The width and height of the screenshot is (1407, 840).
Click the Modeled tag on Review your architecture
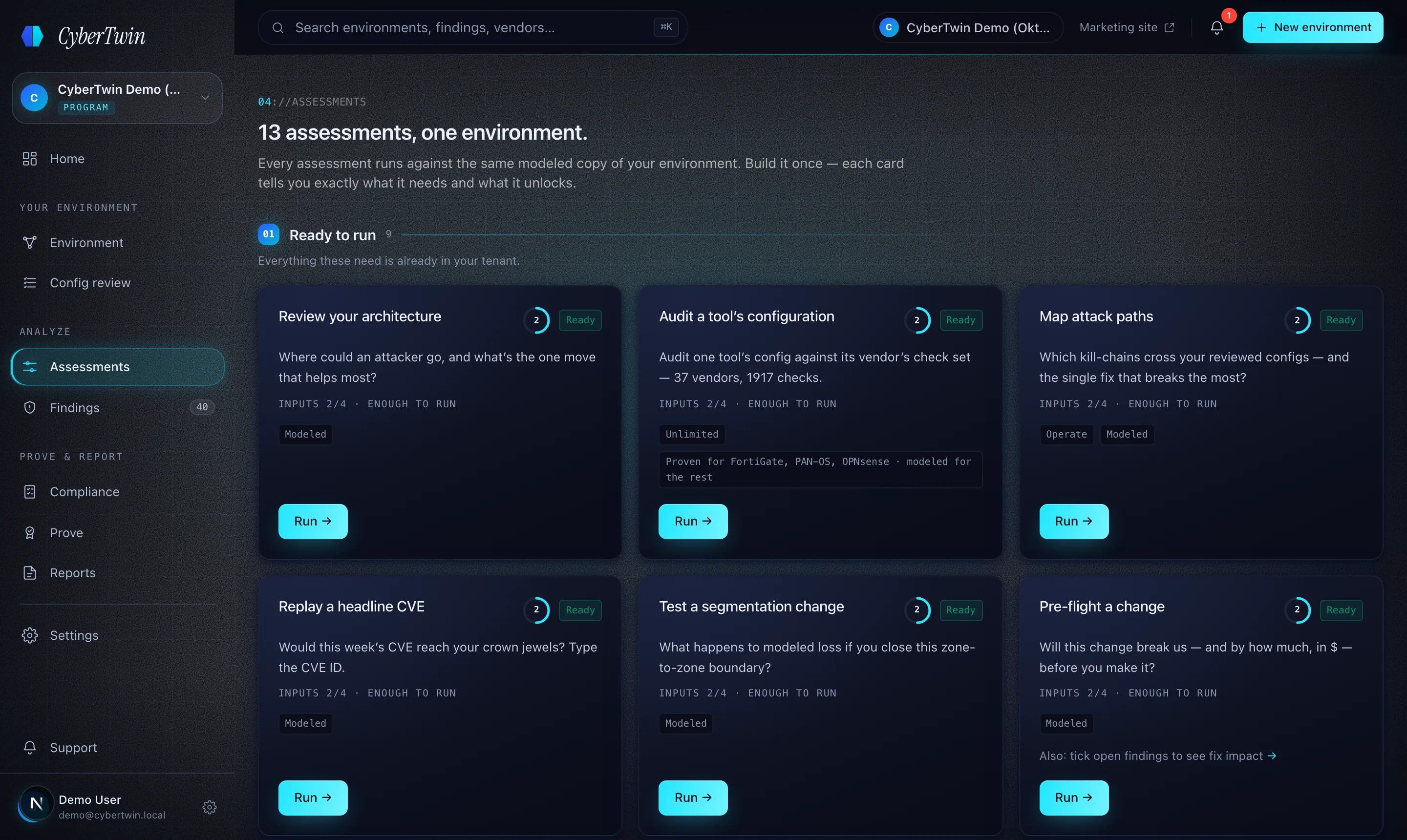[x=305, y=434]
